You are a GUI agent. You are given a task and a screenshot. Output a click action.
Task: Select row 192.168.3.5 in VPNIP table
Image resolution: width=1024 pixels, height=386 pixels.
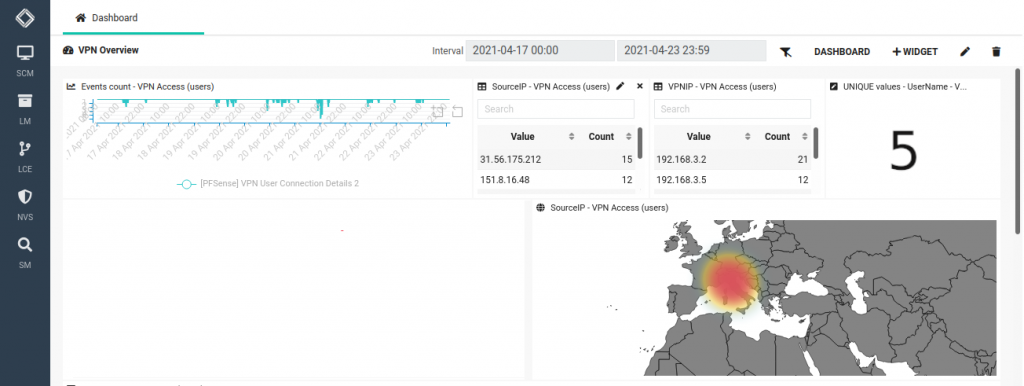tap(732, 180)
